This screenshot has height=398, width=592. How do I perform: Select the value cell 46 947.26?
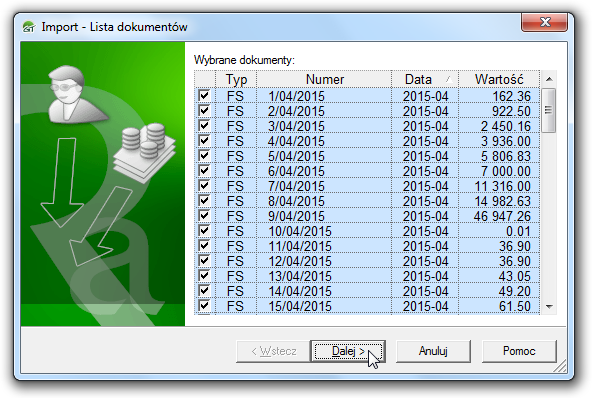tap(499, 216)
